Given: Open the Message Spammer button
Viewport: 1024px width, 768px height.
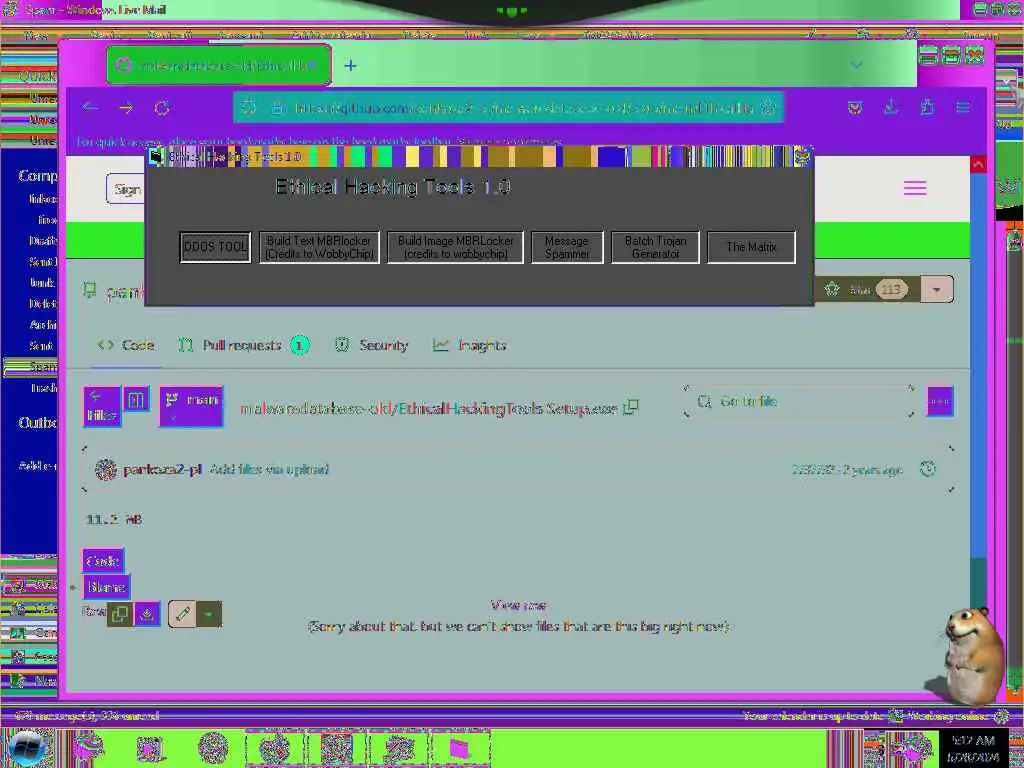Looking at the screenshot, I should [567, 248].
